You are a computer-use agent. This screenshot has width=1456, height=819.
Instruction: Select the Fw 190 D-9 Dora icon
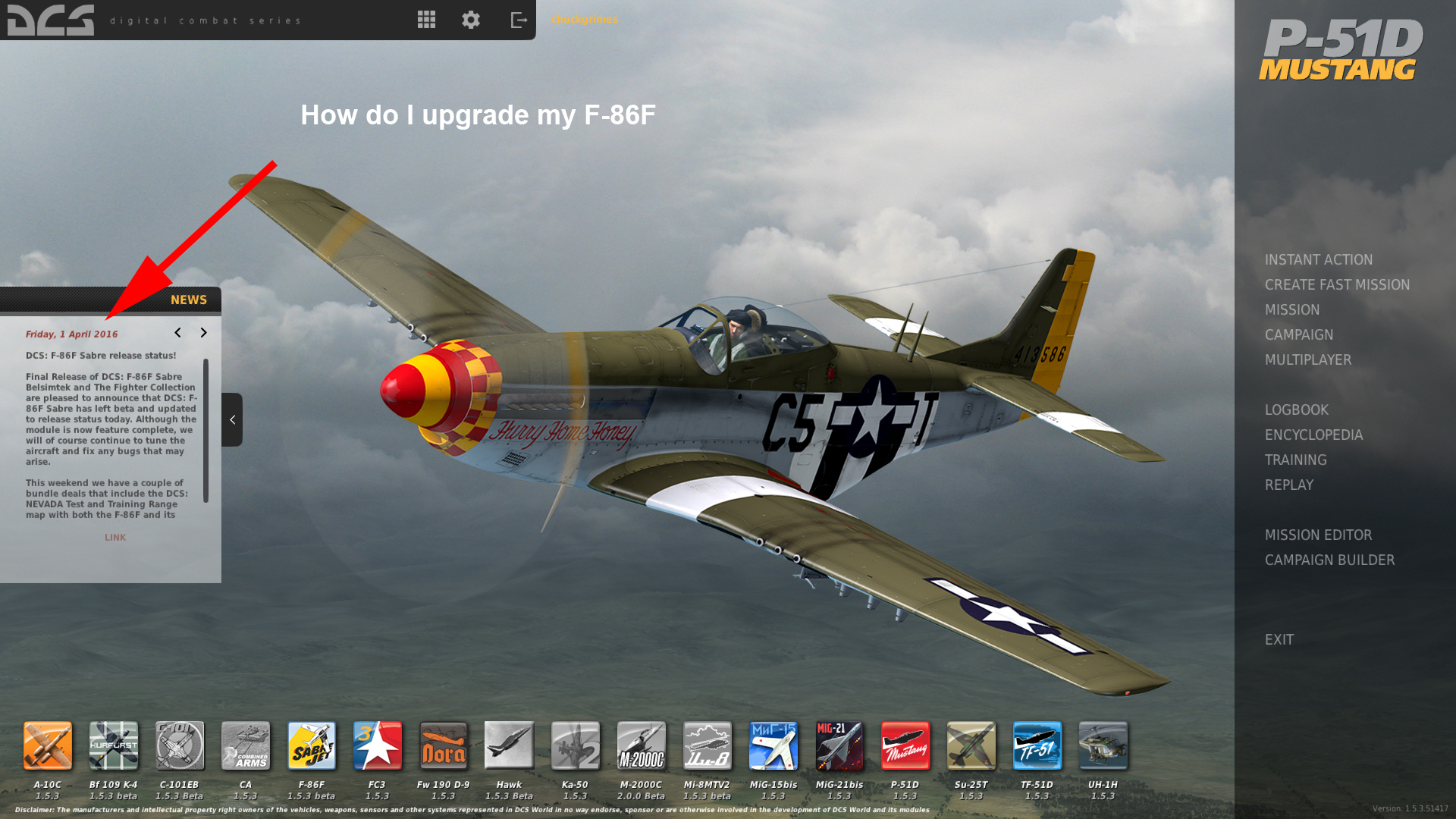444,745
